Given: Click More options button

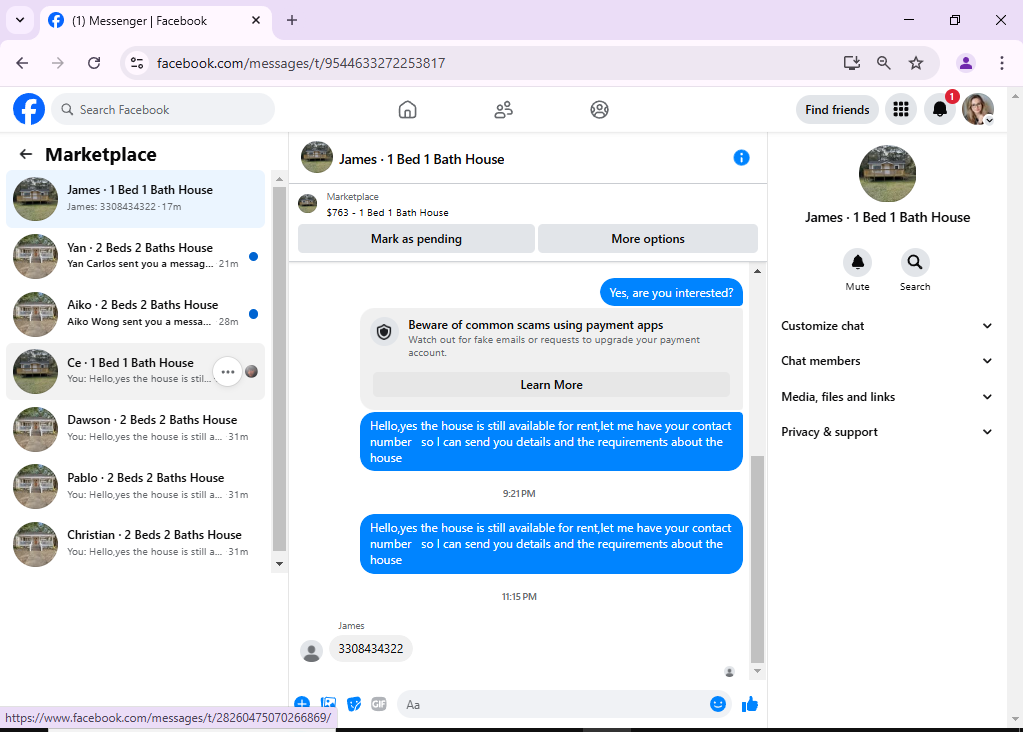Looking at the screenshot, I should coord(648,239).
